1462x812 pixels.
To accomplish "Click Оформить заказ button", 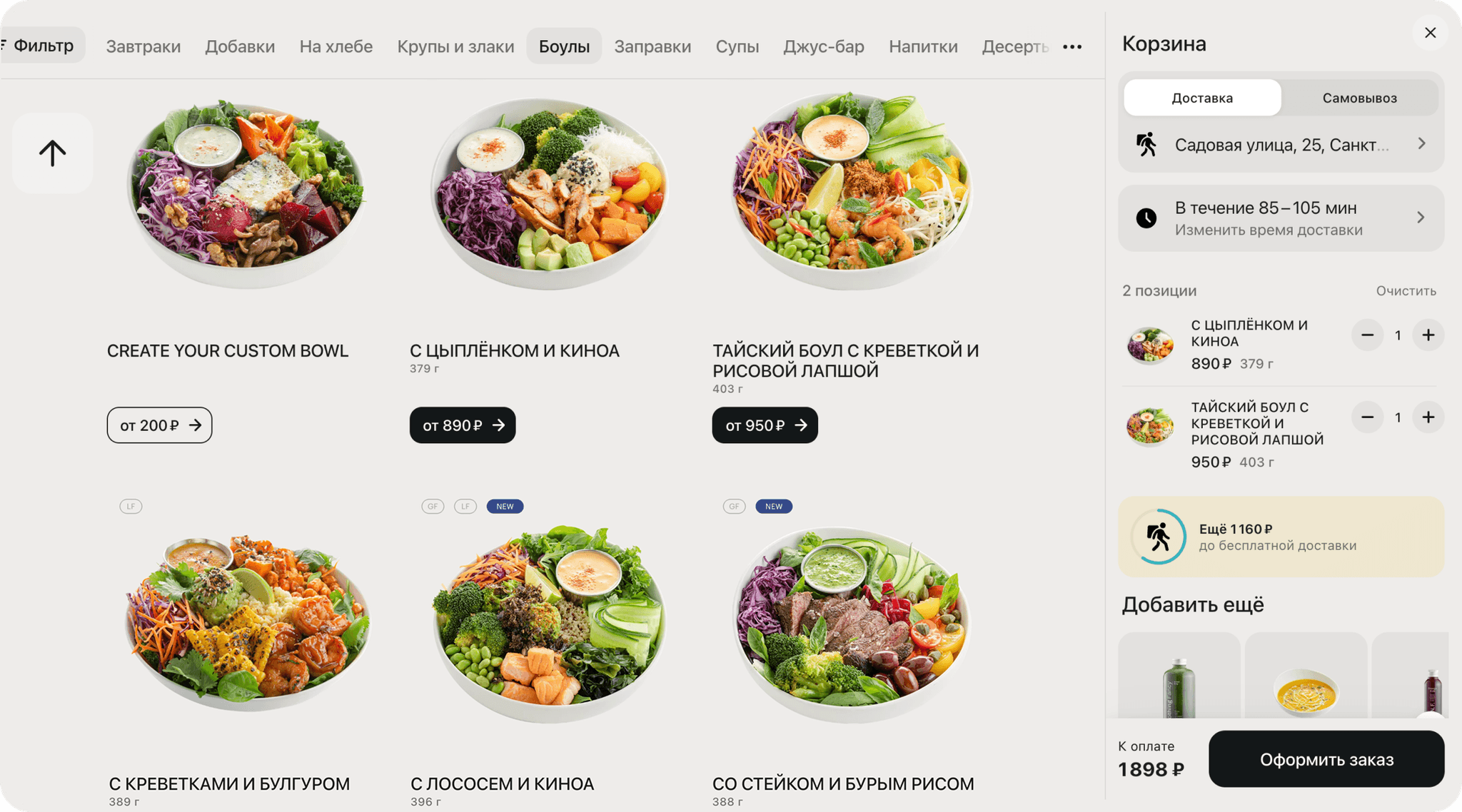I will tap(1326, 759).
